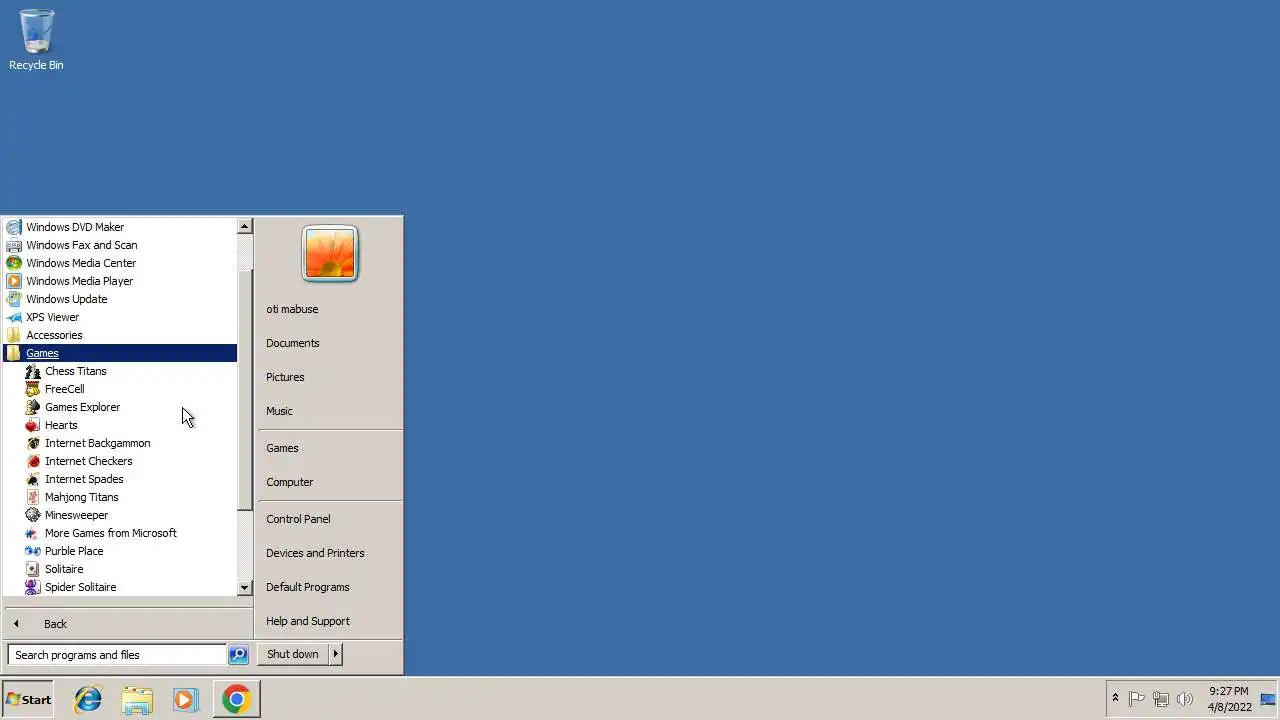Open Google Chrome from the taskbar
1280x720 pixels.
tap(236, 699)
